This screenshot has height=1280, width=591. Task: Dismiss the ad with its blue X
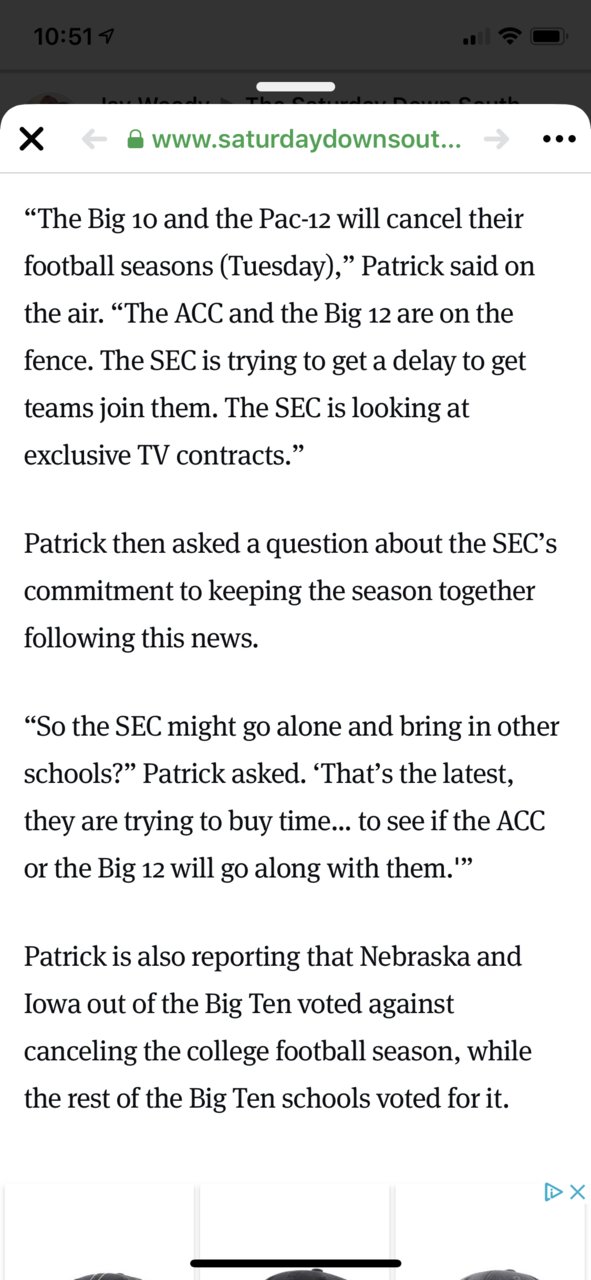click(576, 1191)
